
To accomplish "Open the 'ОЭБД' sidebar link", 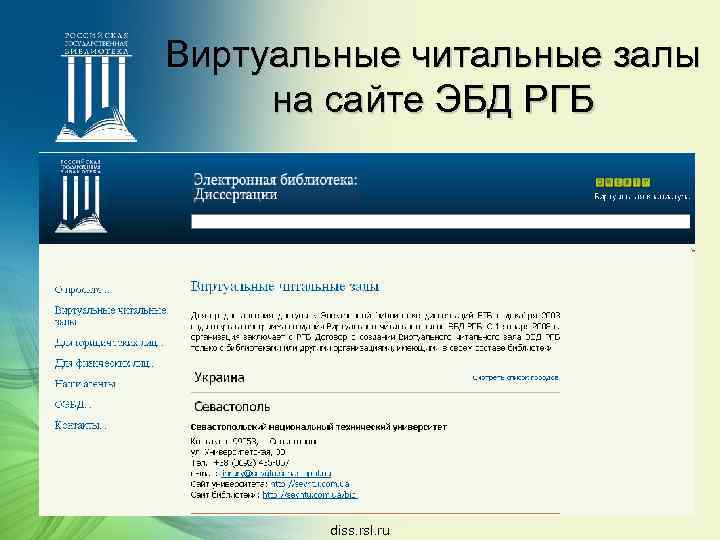I will [73, 405].
